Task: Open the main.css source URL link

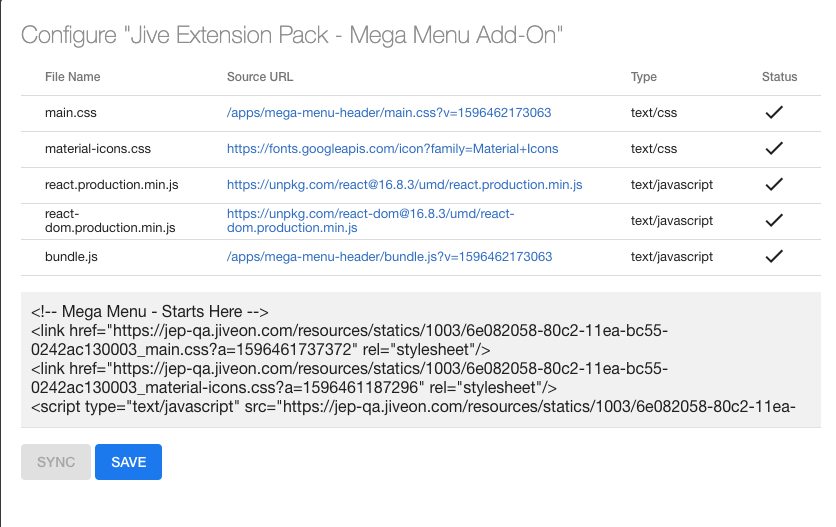Action: 389,113
